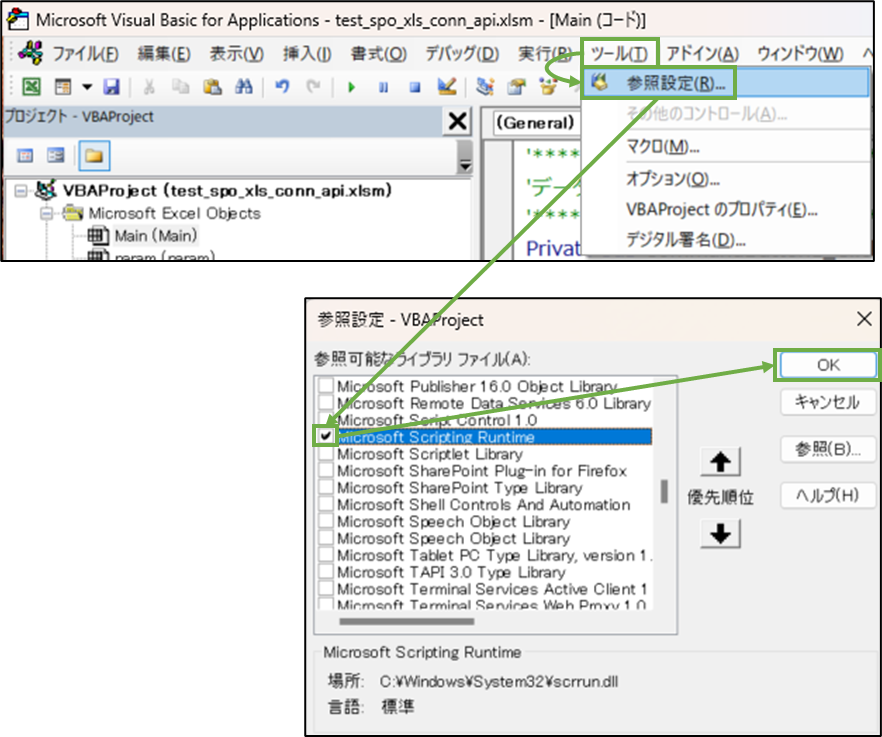
Task: Click the 参照(B)... browse button
Action: click(x=827, y=449)
